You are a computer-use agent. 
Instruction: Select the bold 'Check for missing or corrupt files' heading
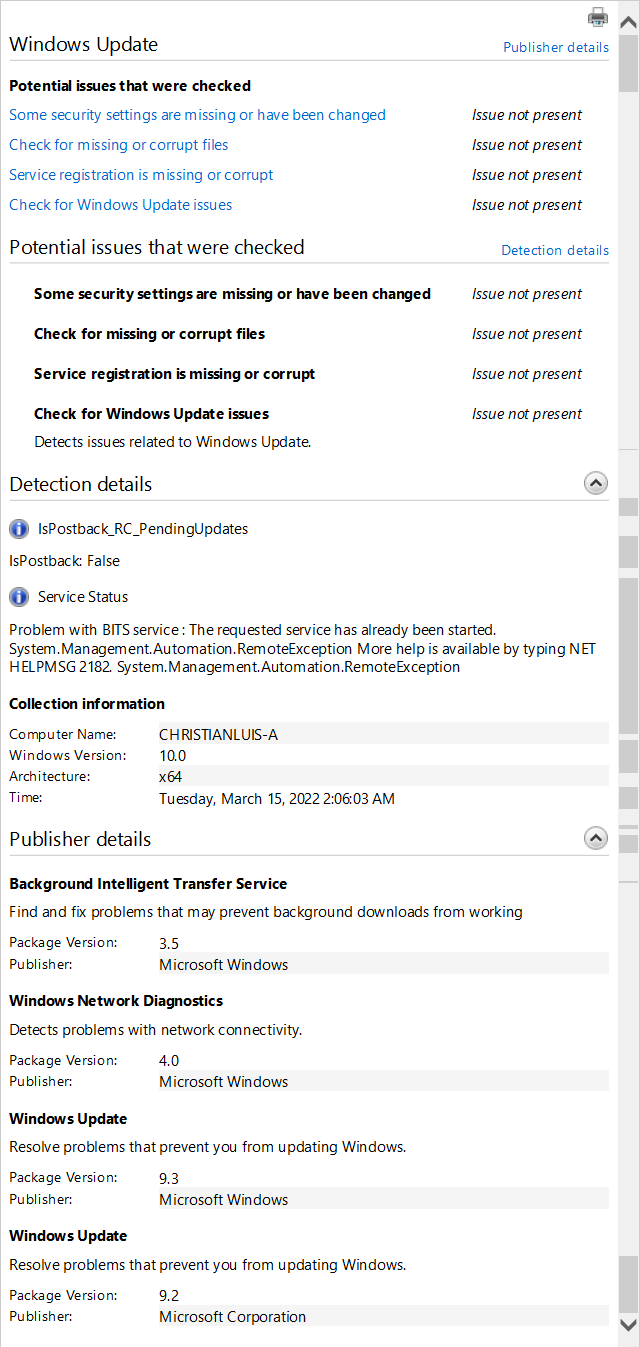[x=149, y=334]
